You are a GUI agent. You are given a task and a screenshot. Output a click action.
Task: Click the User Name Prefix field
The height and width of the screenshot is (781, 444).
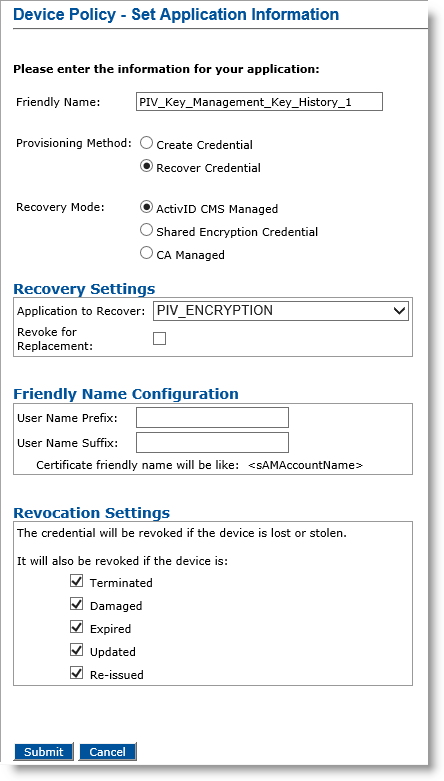(x=212, y=417)
